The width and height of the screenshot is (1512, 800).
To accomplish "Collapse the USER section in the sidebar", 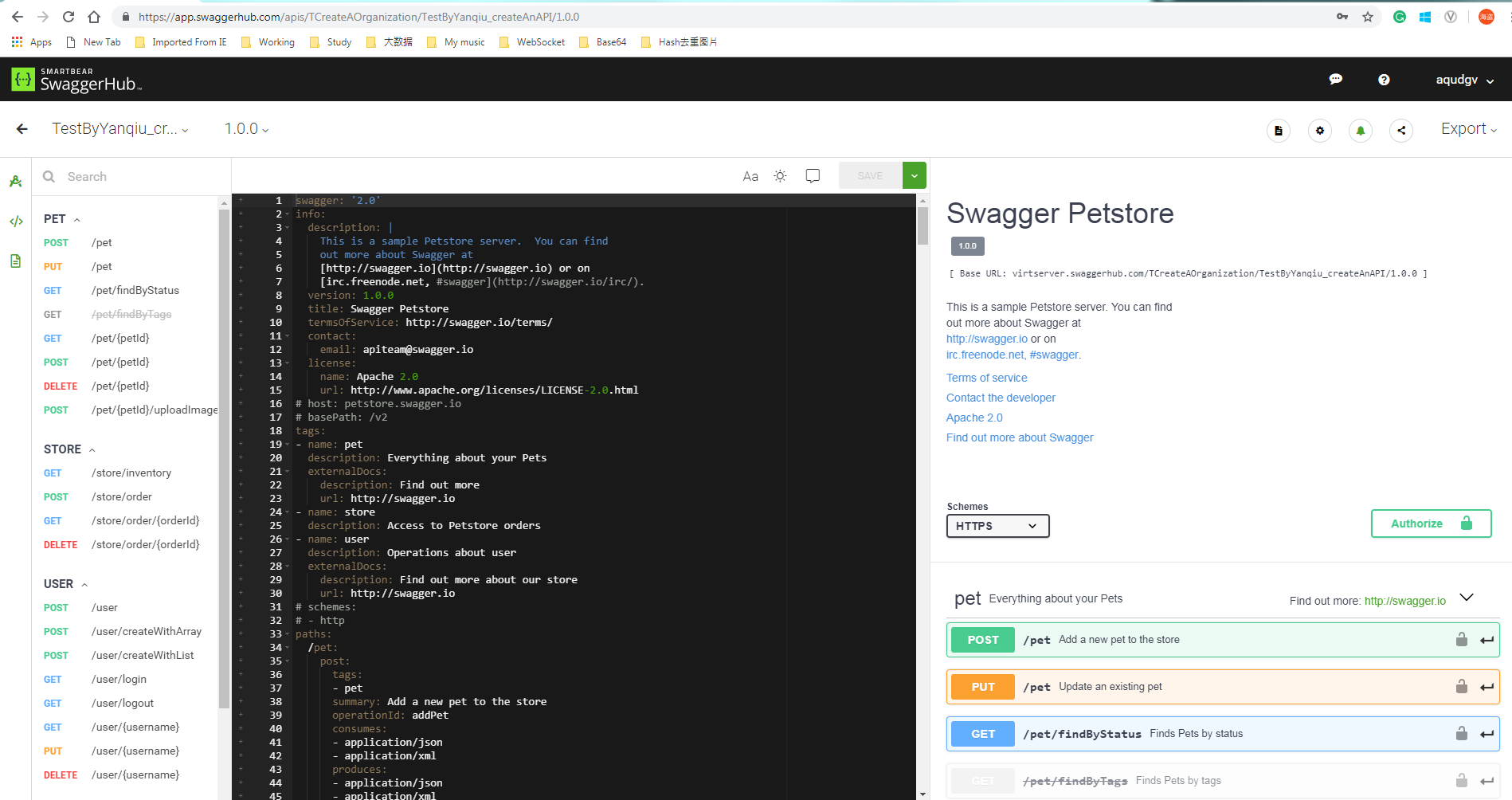I will pyautogui.click(x=84, y=583).
